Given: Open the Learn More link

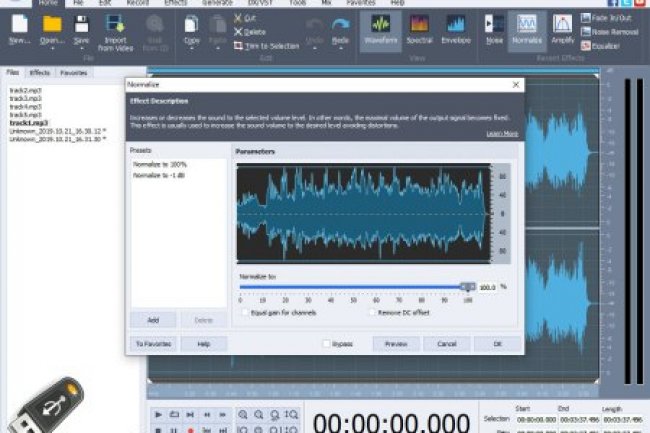Looking at the screenshot, I should coord(501,133).
